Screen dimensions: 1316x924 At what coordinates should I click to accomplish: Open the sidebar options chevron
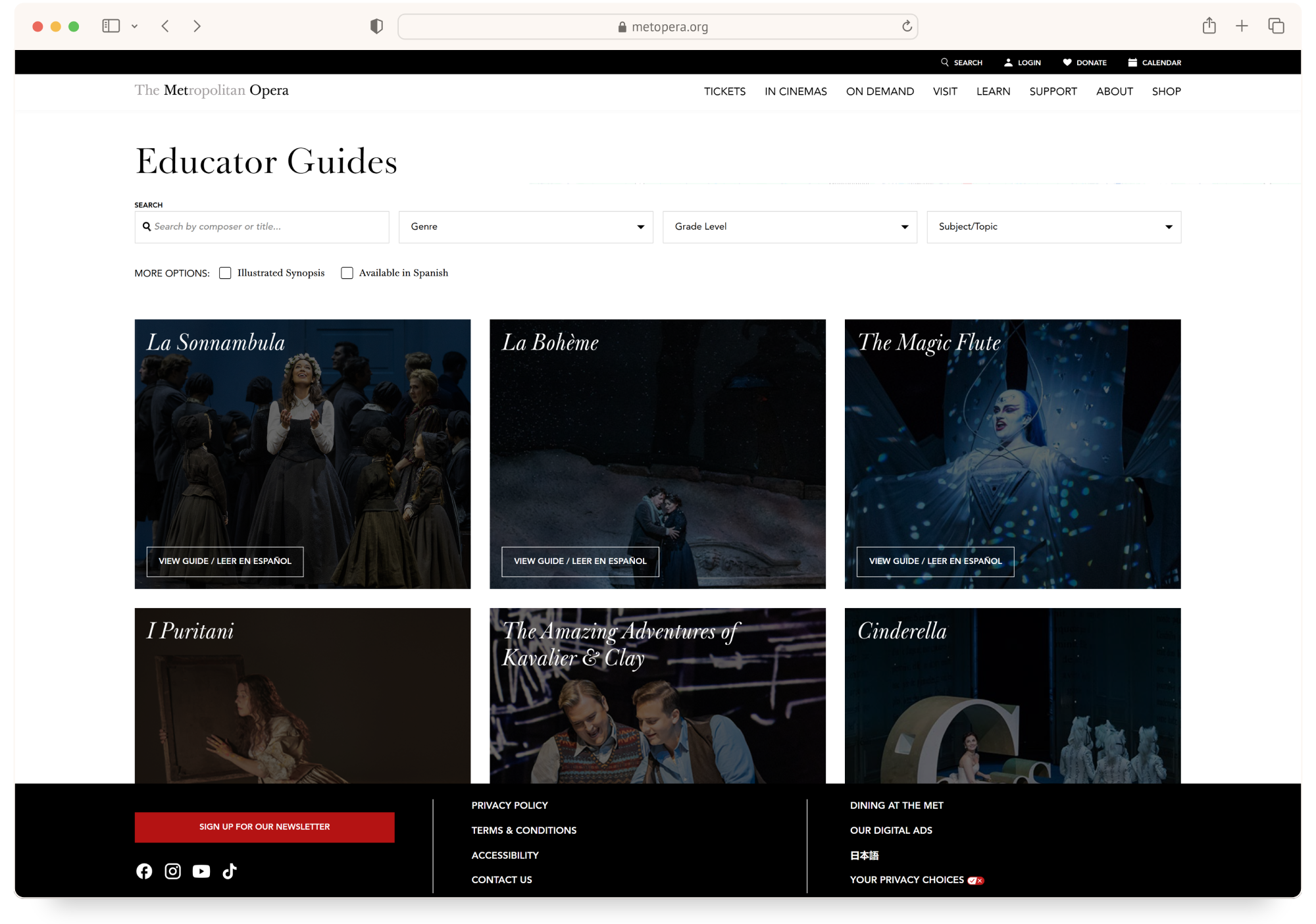(x=134, y=26)
